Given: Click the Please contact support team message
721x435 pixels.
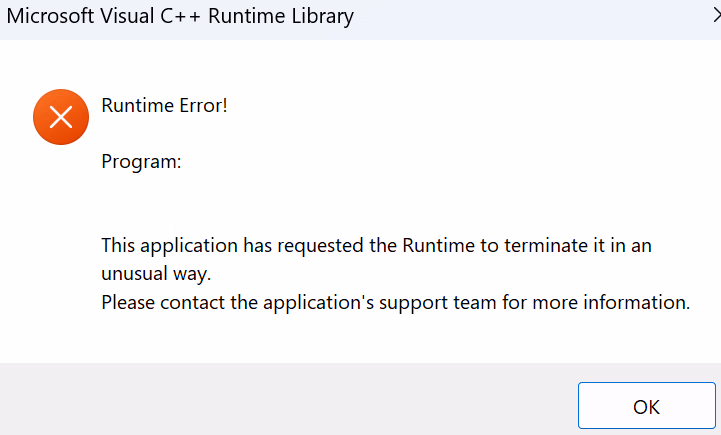Looking at the screenshot, I should click(395, 303).
